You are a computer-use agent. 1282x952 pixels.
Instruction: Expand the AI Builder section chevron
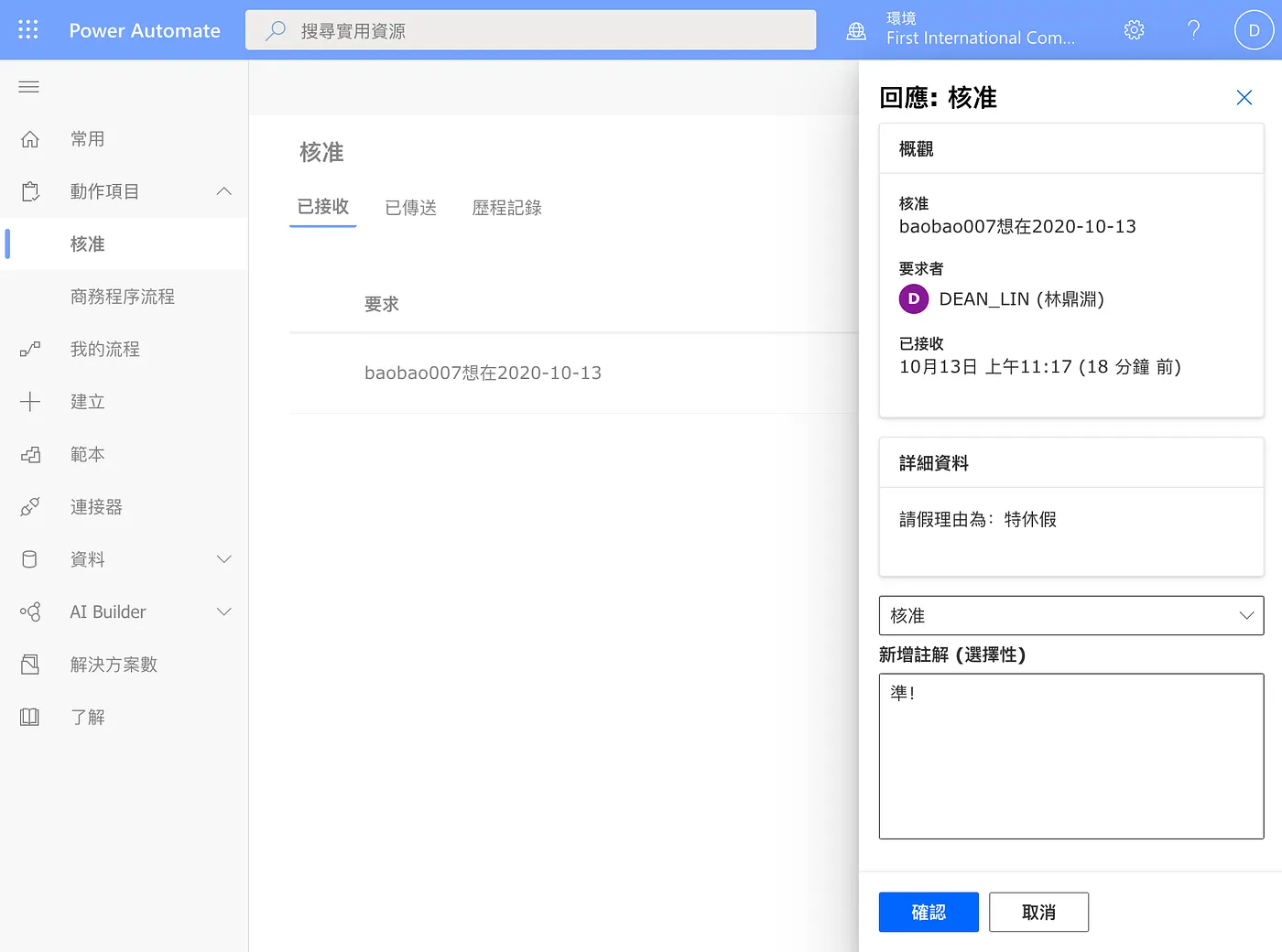224,611
